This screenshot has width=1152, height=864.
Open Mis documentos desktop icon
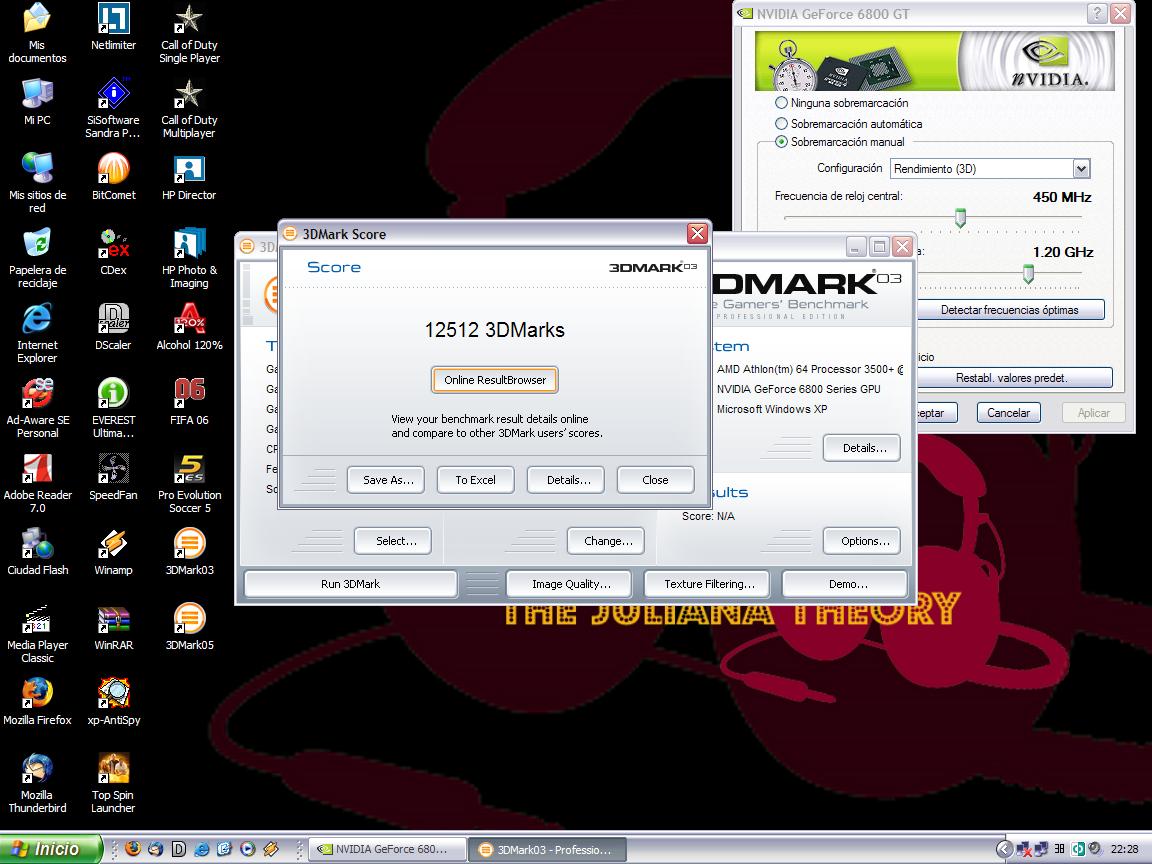pos(37,33)
